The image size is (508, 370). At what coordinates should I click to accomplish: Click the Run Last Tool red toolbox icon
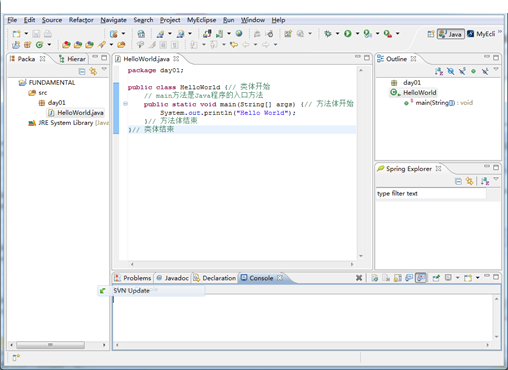click(388, 34)
